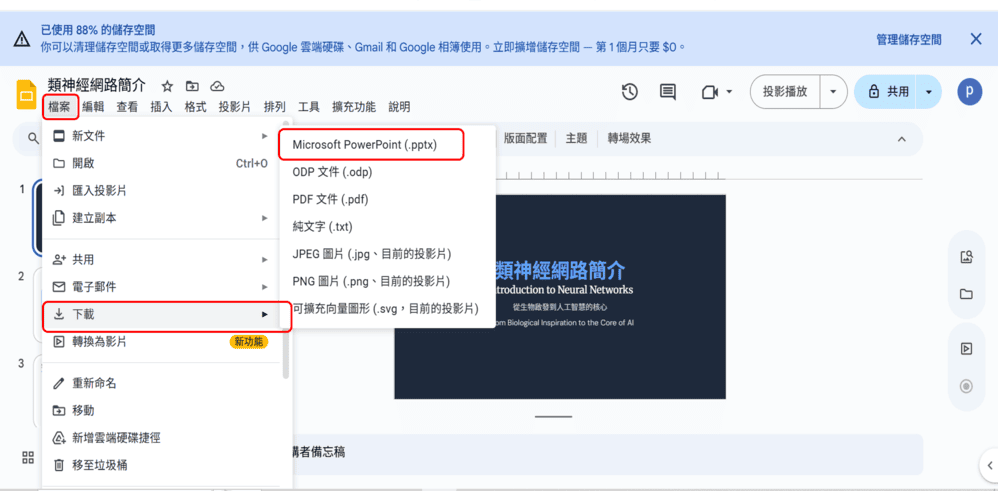Open the comments icon
Image resolution: width=998 pixels, height=491 pixels.
[668, 92]
